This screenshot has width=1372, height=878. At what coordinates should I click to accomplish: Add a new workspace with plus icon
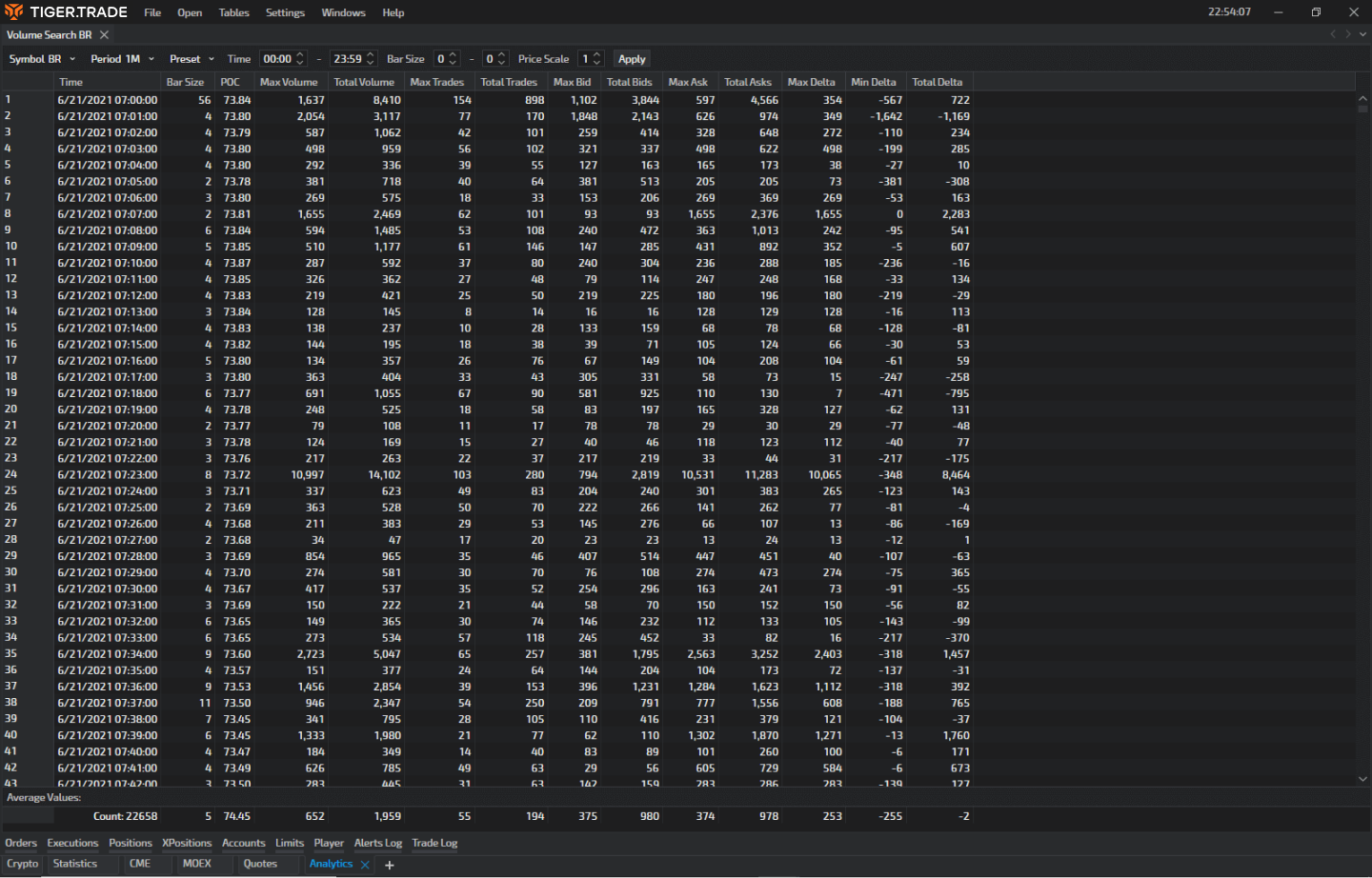click(x=389, y=865)
